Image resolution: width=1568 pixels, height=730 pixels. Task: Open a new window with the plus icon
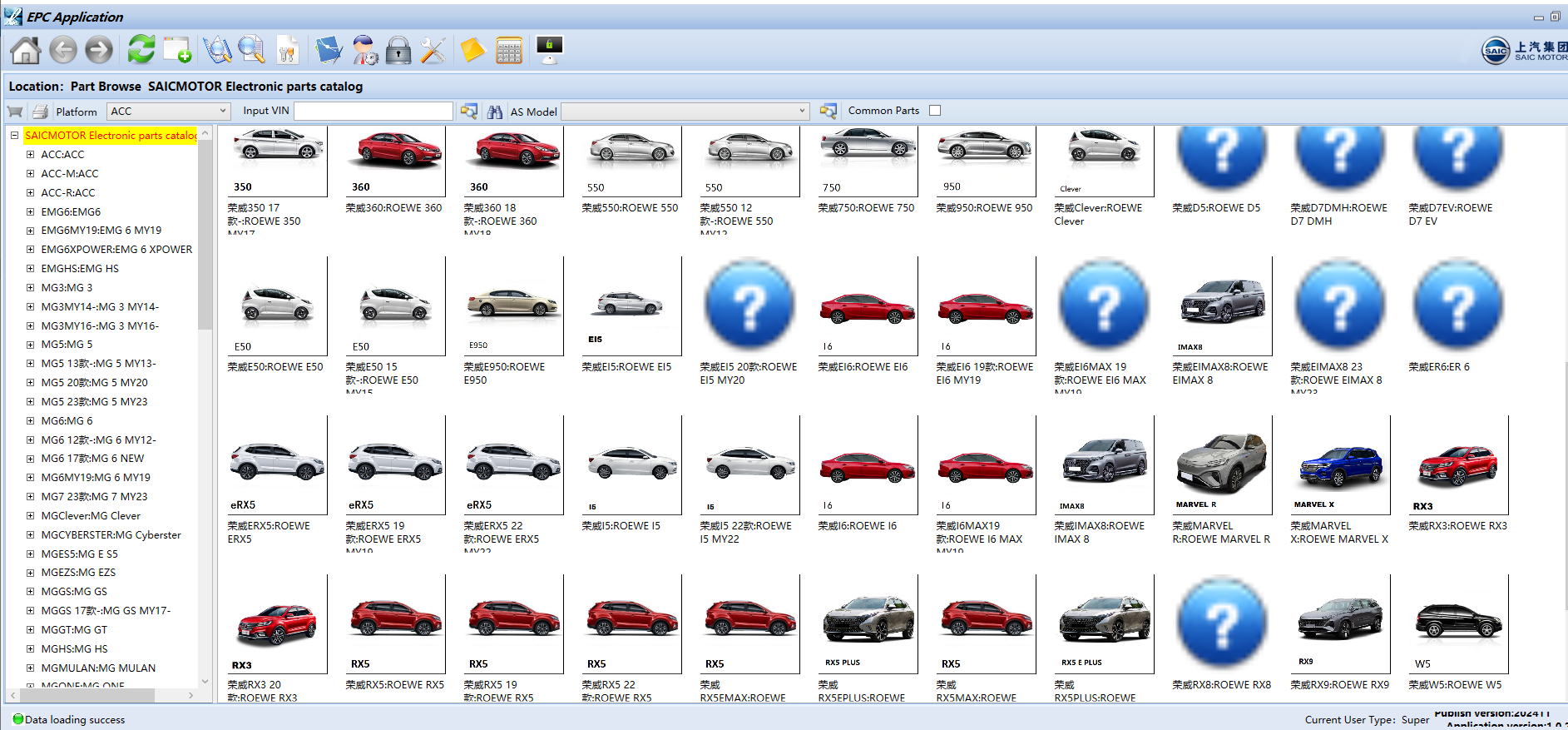pos(177,50)
